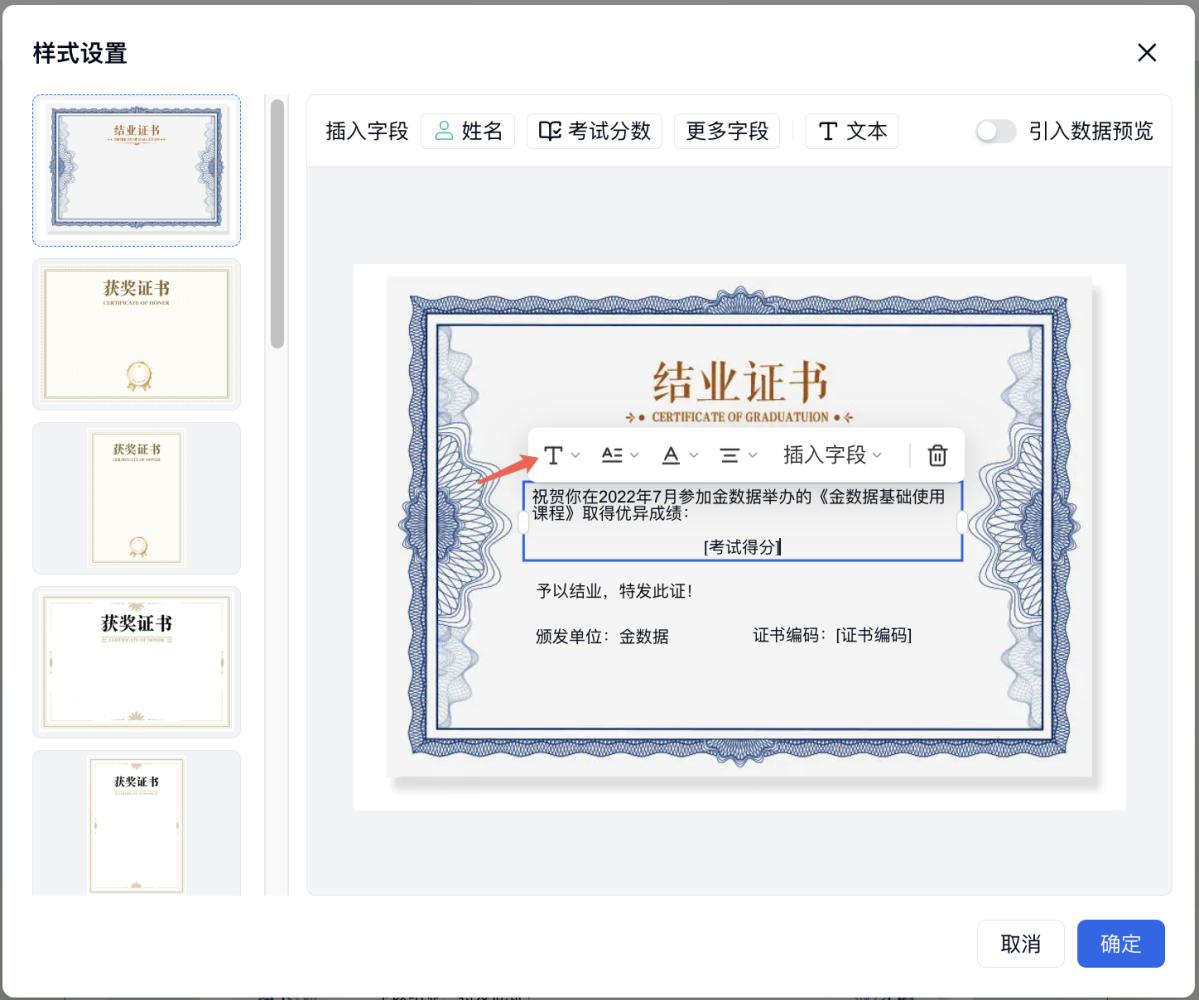The width and height of the screenshot is (1199, 1000).
Task: Click the text alignment icon
Action: click(730, 456)
